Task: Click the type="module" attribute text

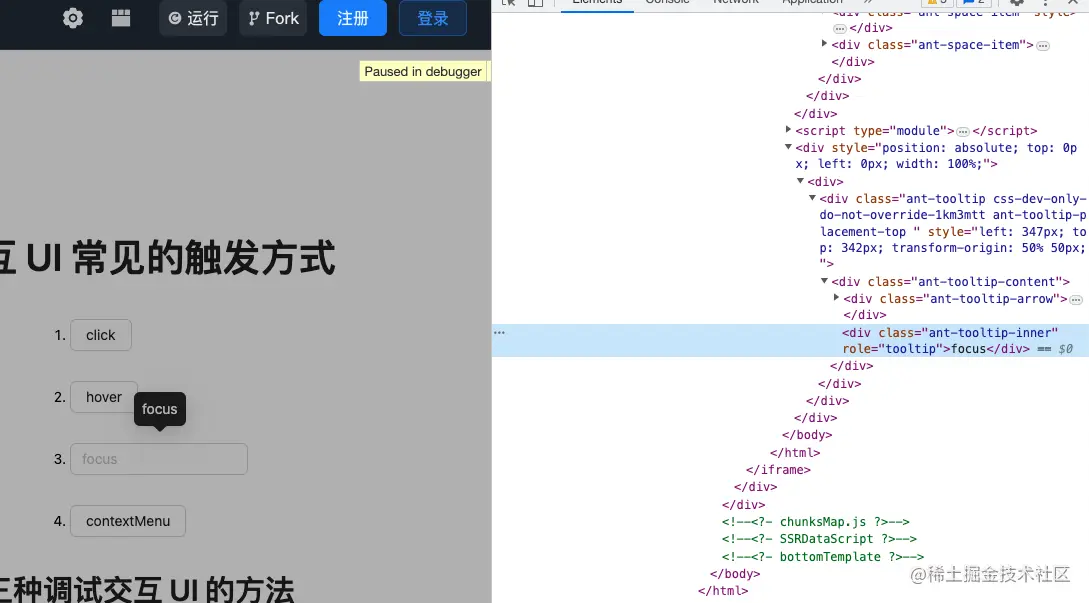Action: pyautogui.click(x=900, y=131)
